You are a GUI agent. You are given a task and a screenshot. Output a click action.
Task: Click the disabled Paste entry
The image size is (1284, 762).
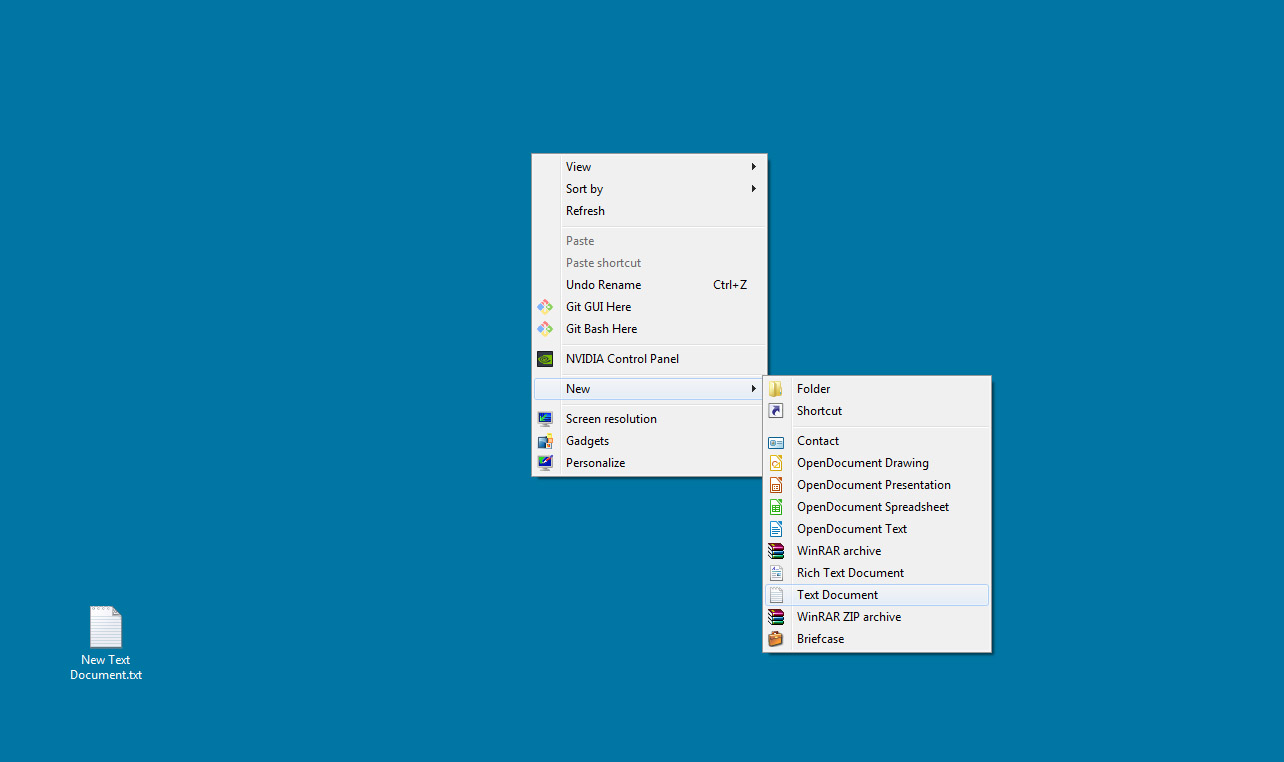point(649,241)
